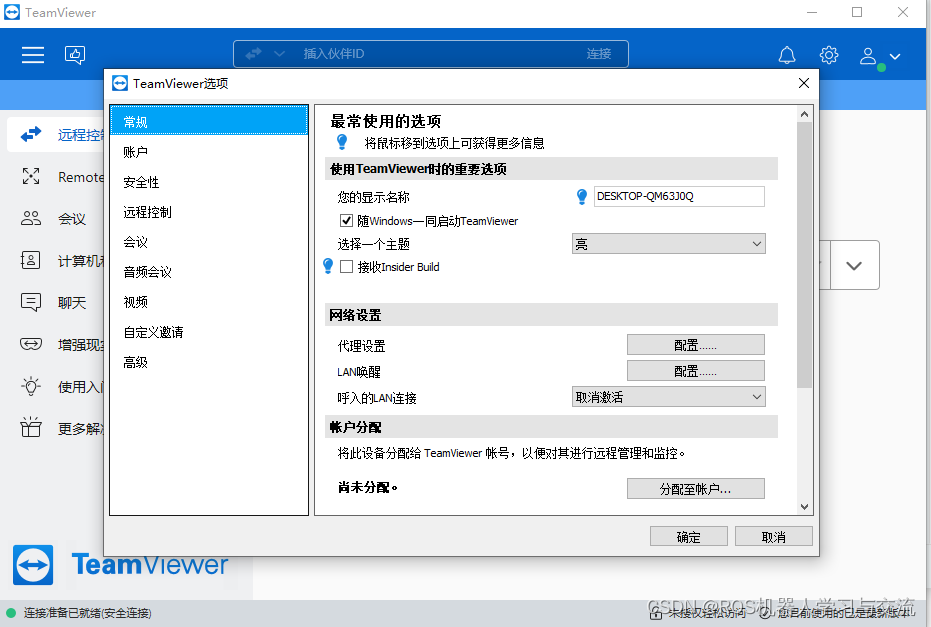931x627 pixels.
Task: Click the 您的显示名称 input field
Action: tap(679, 197)
